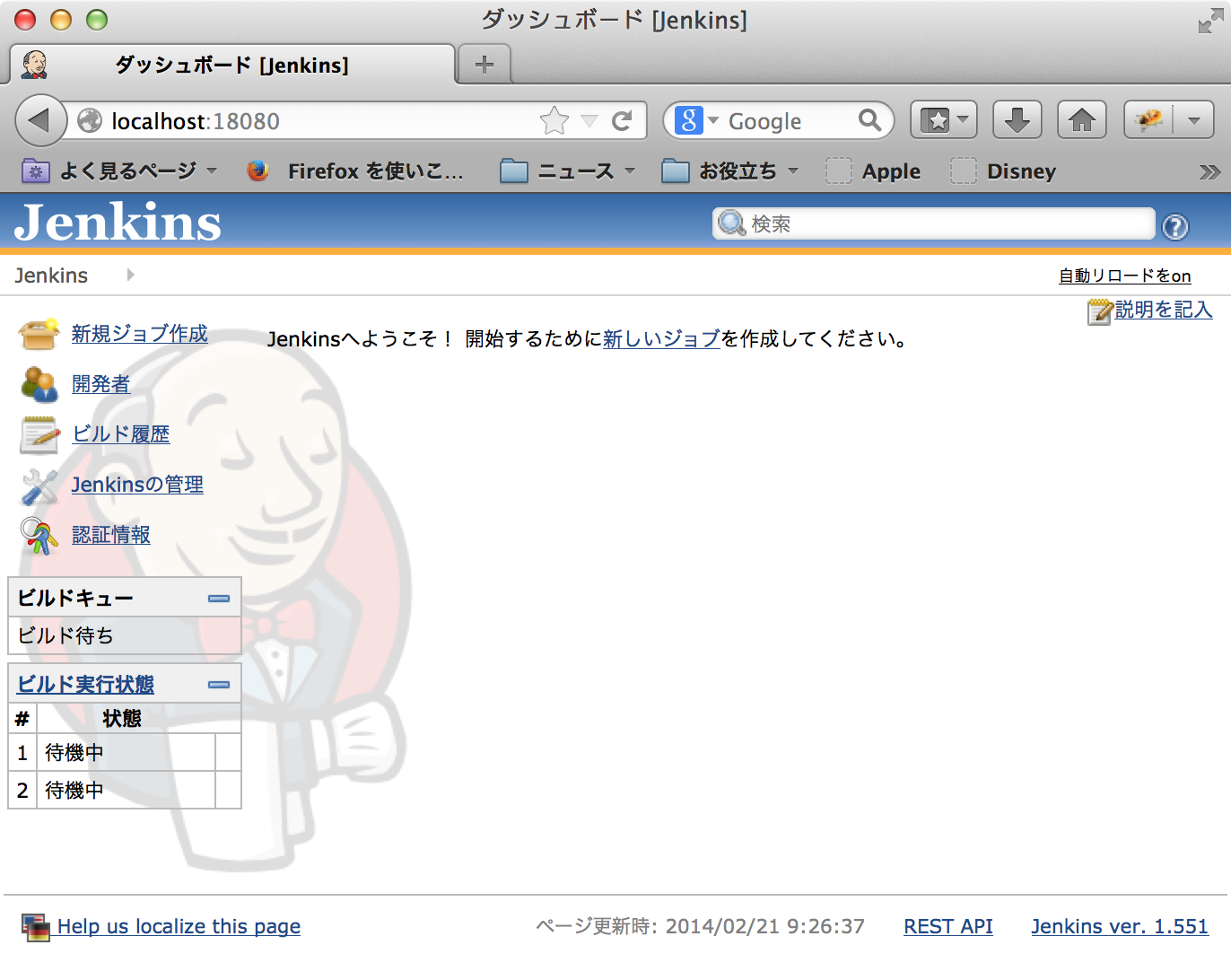The image size is (1231, 980).
Task: Click the site identity globe icon
Action: [x=90, y=120]
